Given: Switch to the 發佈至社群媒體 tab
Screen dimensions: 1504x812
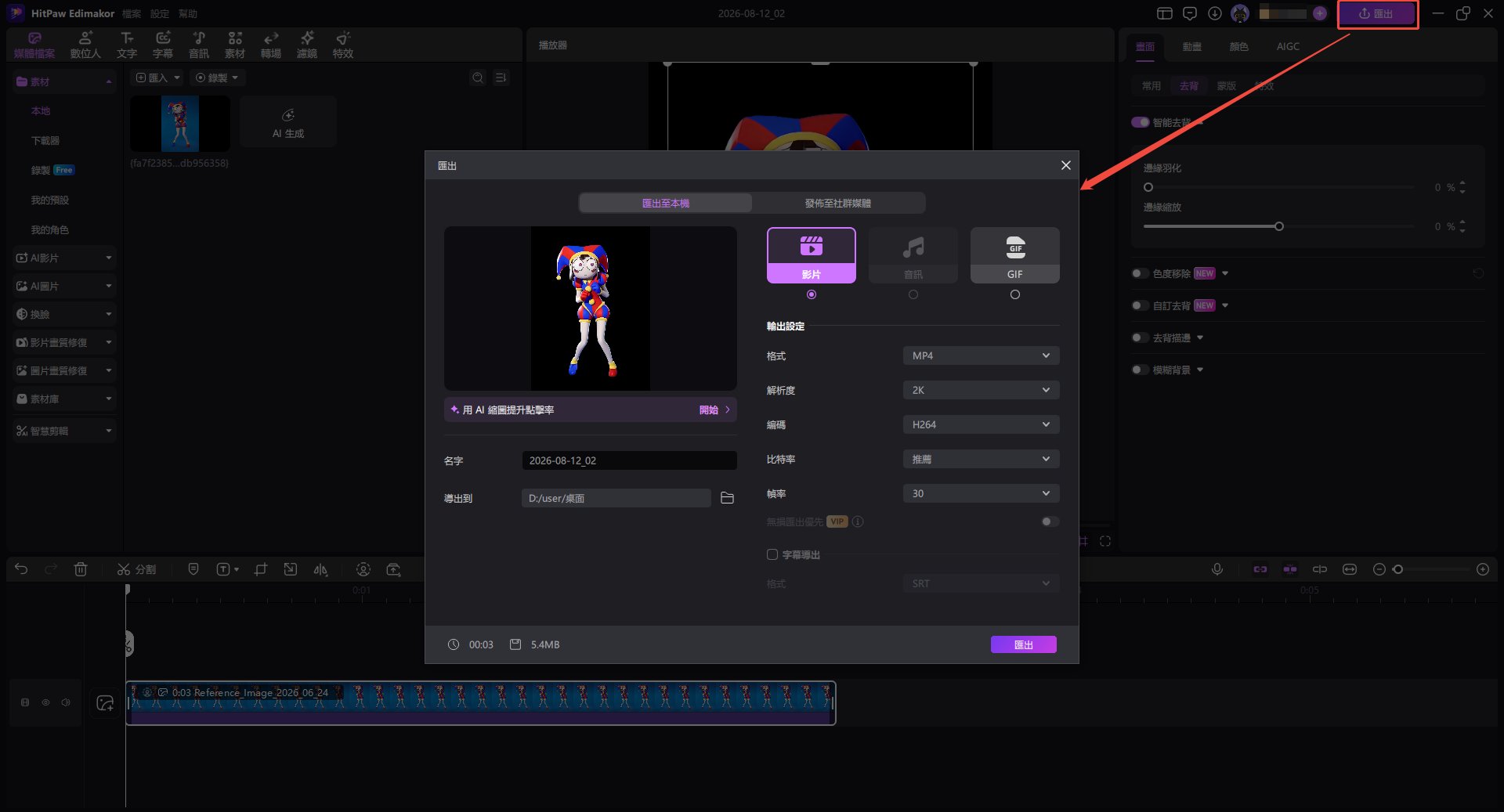Looking at the screenshot, I should click(x=838, y=203).
